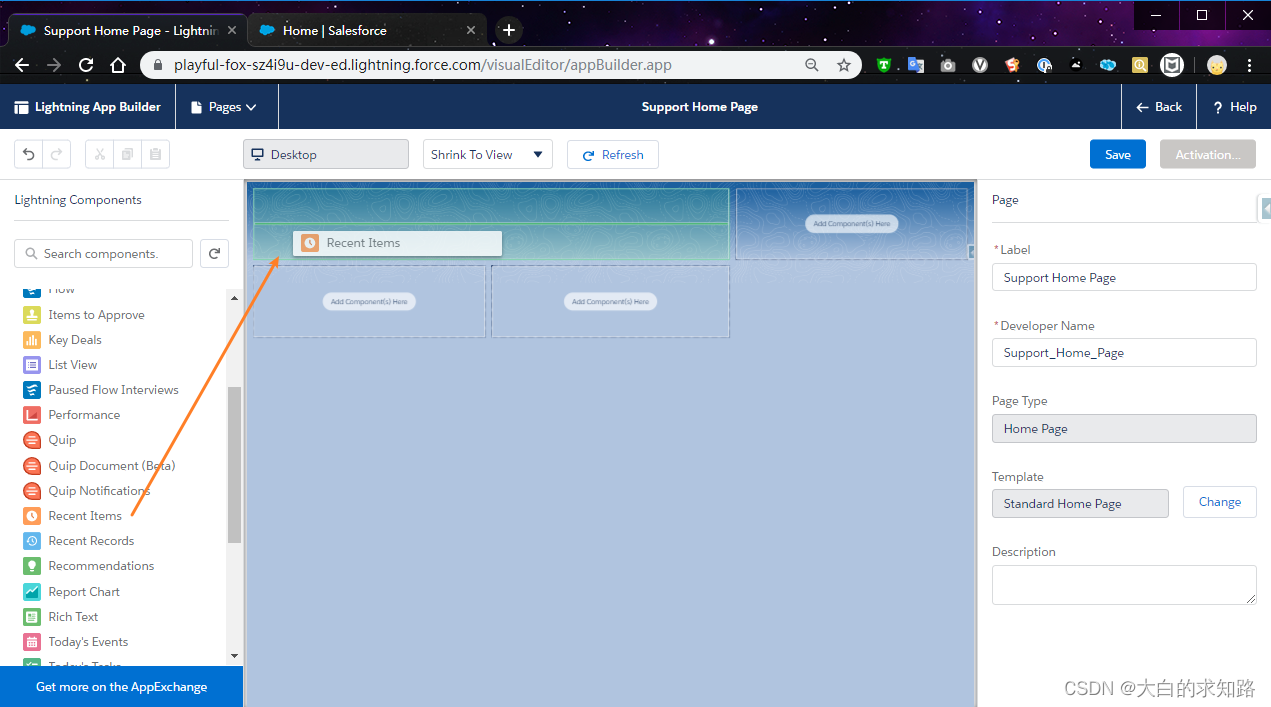Click Google Translate extension icon
The height and width of the screenshot is (707, 1271).
pos(916,65)
